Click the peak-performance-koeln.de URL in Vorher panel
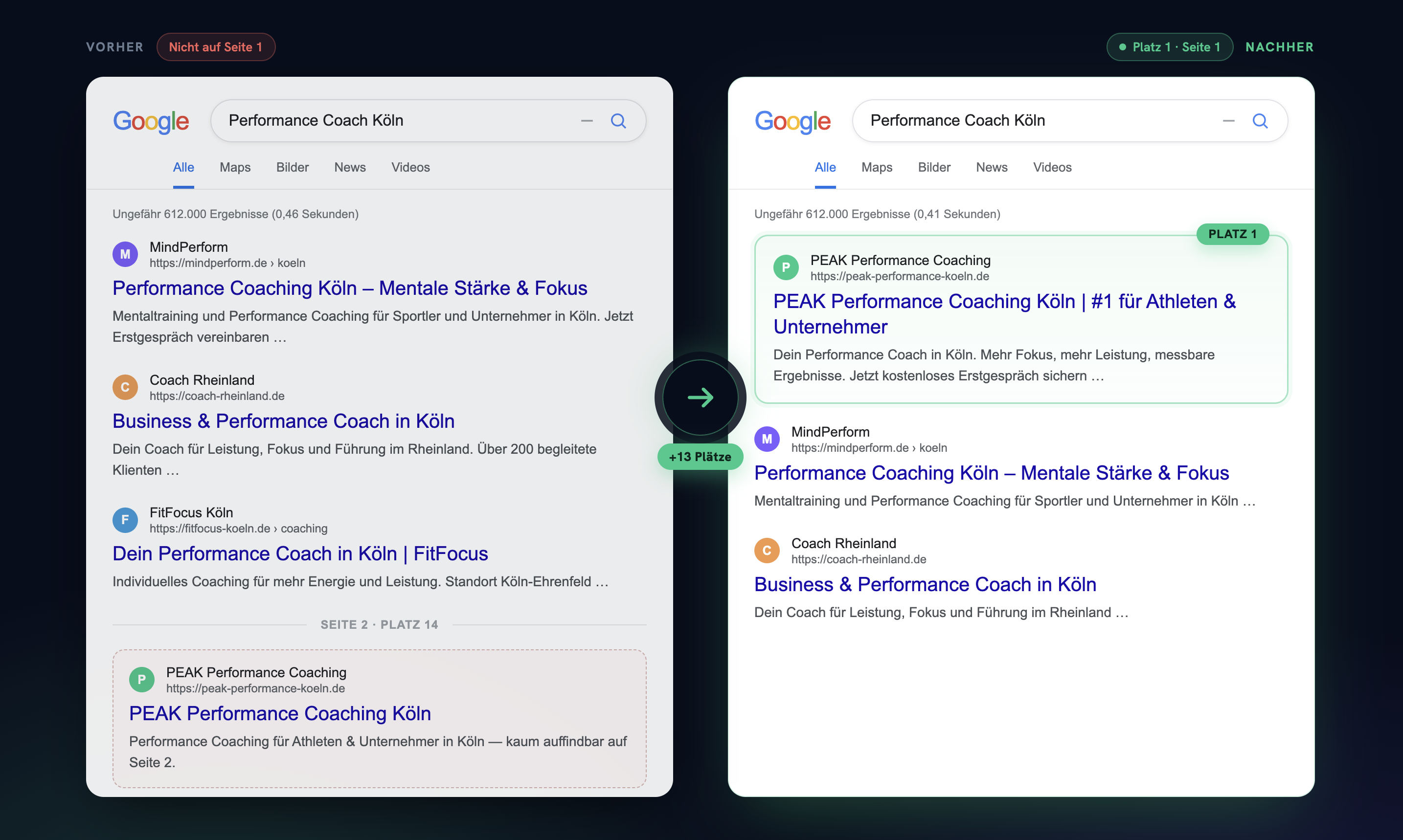Image resolution: width=1403 pixels, height=840 pixels. pos(255,688)
